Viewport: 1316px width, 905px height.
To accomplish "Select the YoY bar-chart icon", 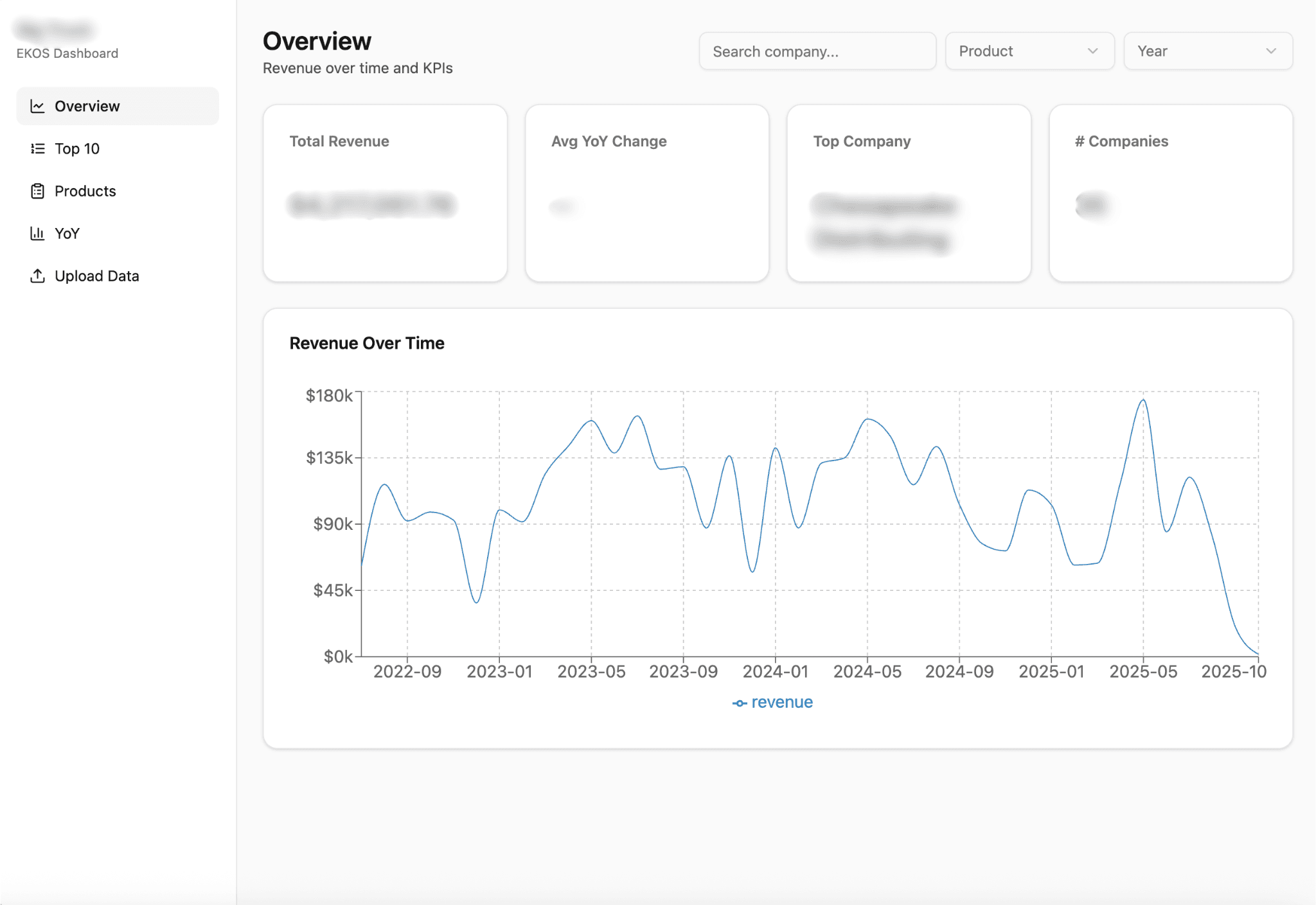I will point(38,233).
